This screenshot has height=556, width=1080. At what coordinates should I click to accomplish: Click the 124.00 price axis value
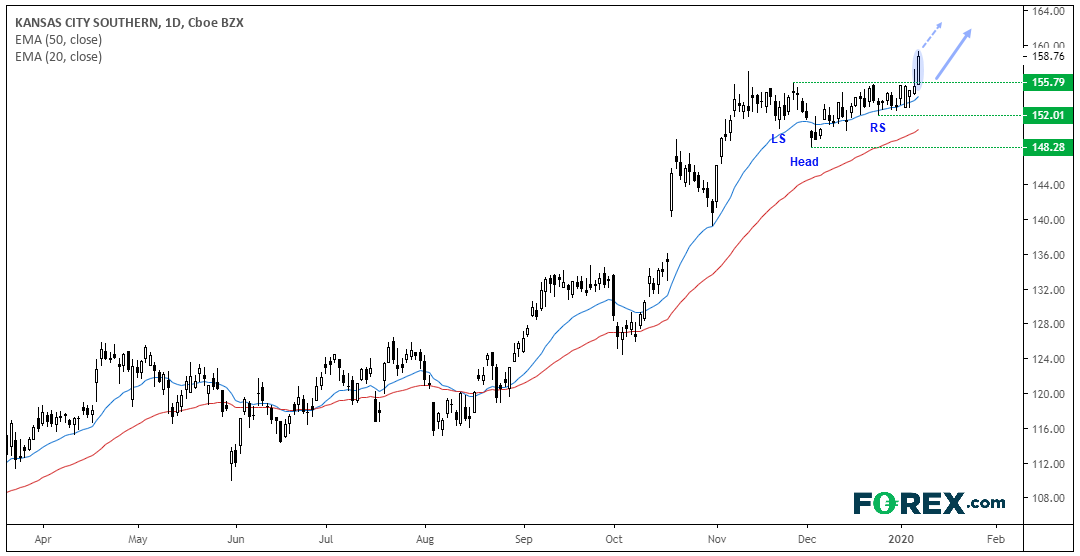pyautogui.click(x=1048, y=359)
